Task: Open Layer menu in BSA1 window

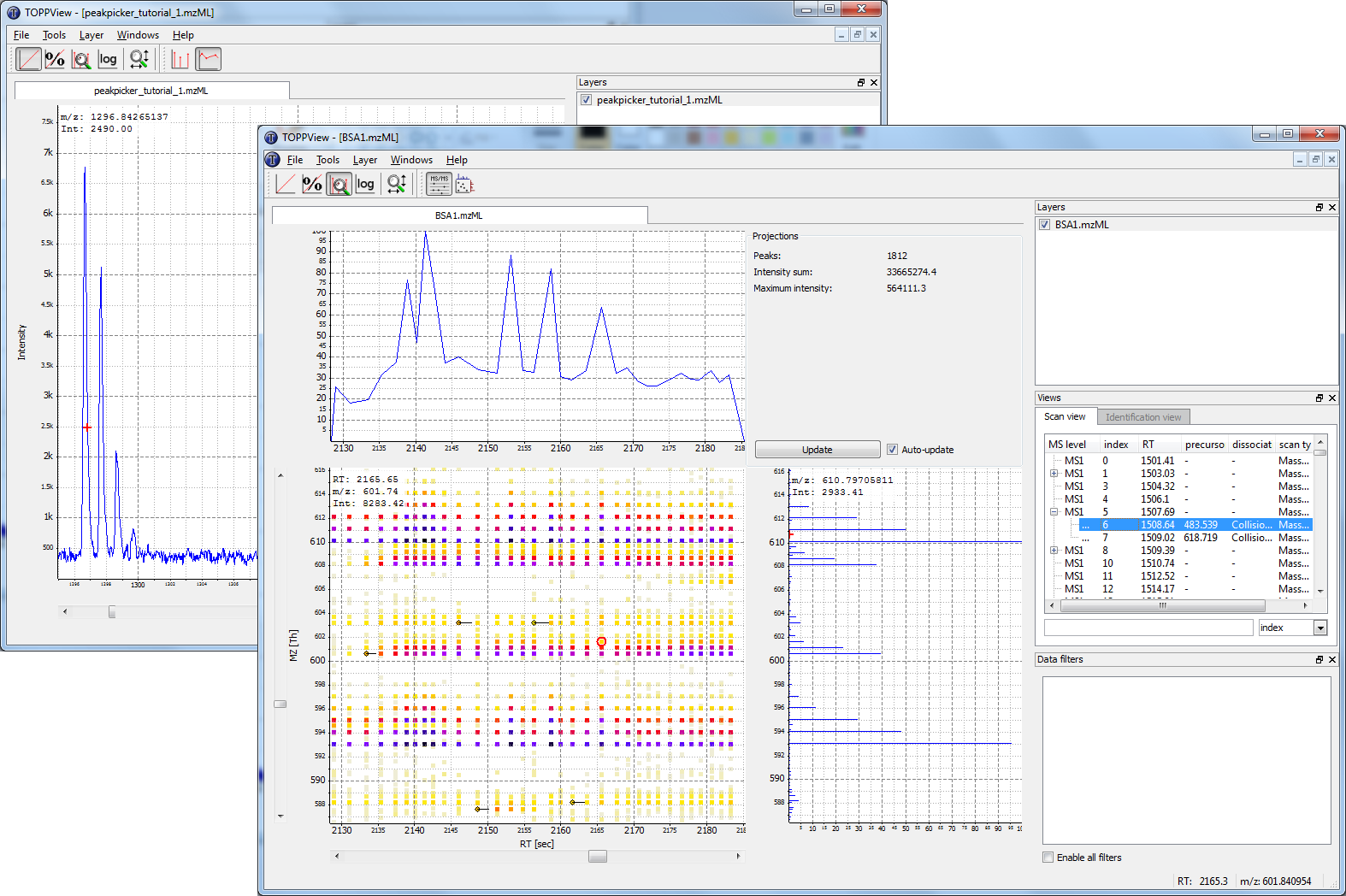Action: click(364, 160)
